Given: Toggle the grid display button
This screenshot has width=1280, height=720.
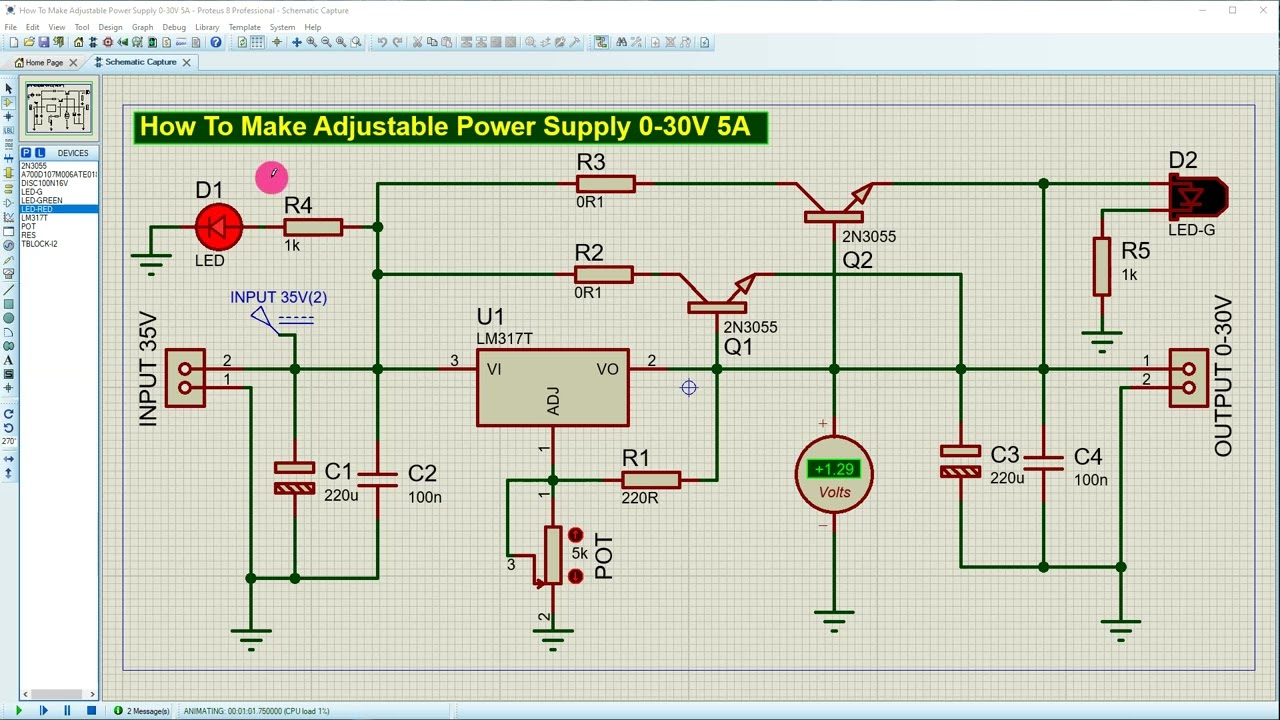Looking at the screenshot, I should click(x=257, y=42).
